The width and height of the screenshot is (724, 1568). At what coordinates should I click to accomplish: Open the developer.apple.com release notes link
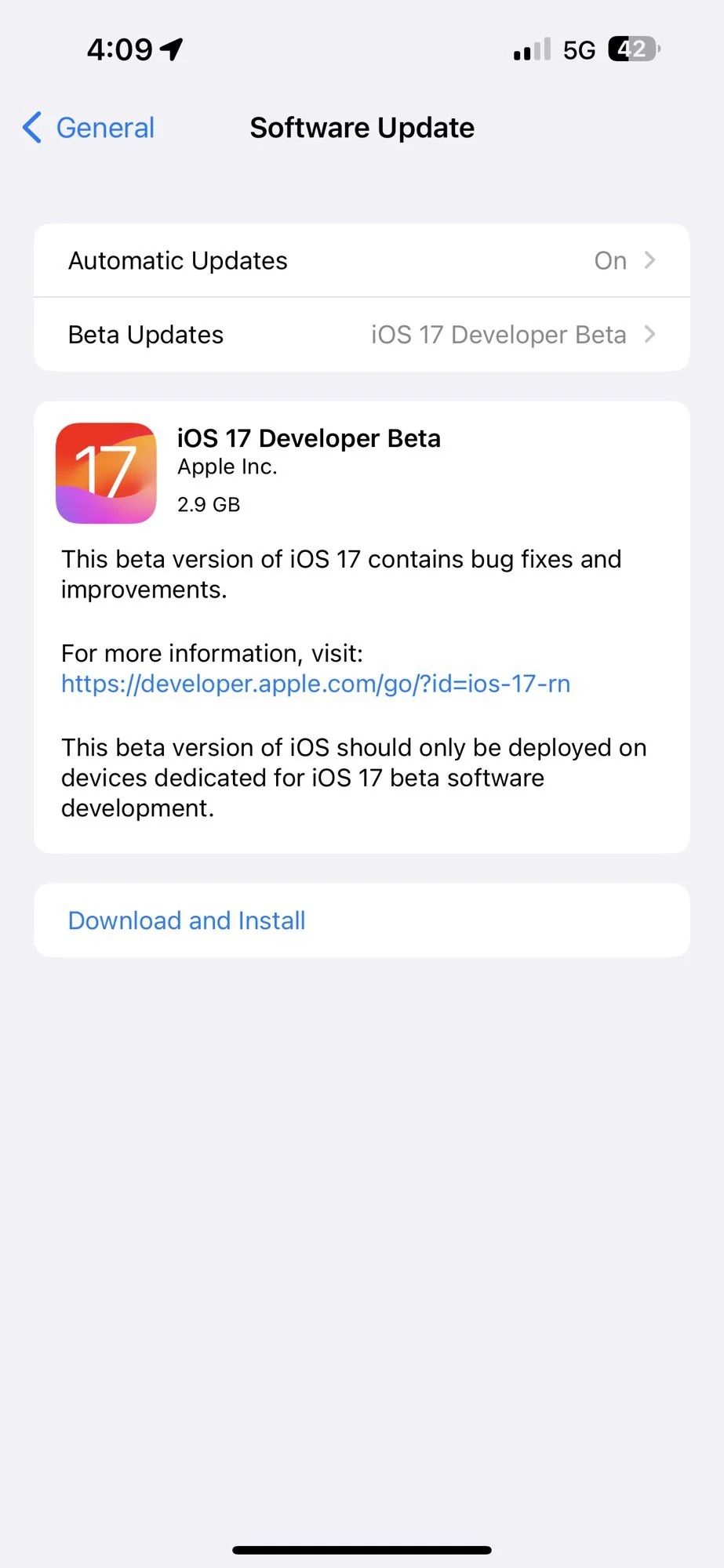click(x=315, y=684)
